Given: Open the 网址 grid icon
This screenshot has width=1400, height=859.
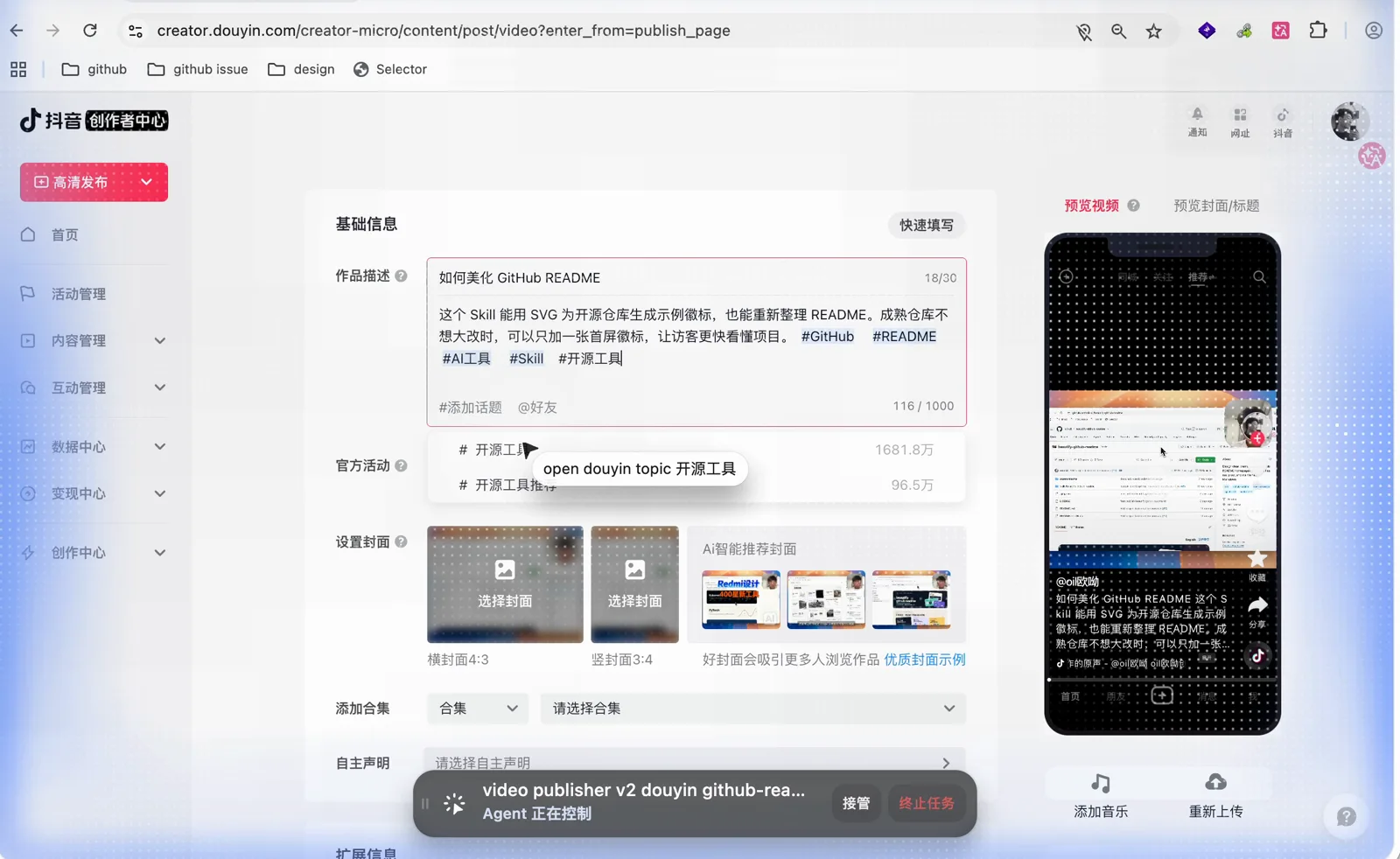Looking at the screenshot, I should [1240, 122].
